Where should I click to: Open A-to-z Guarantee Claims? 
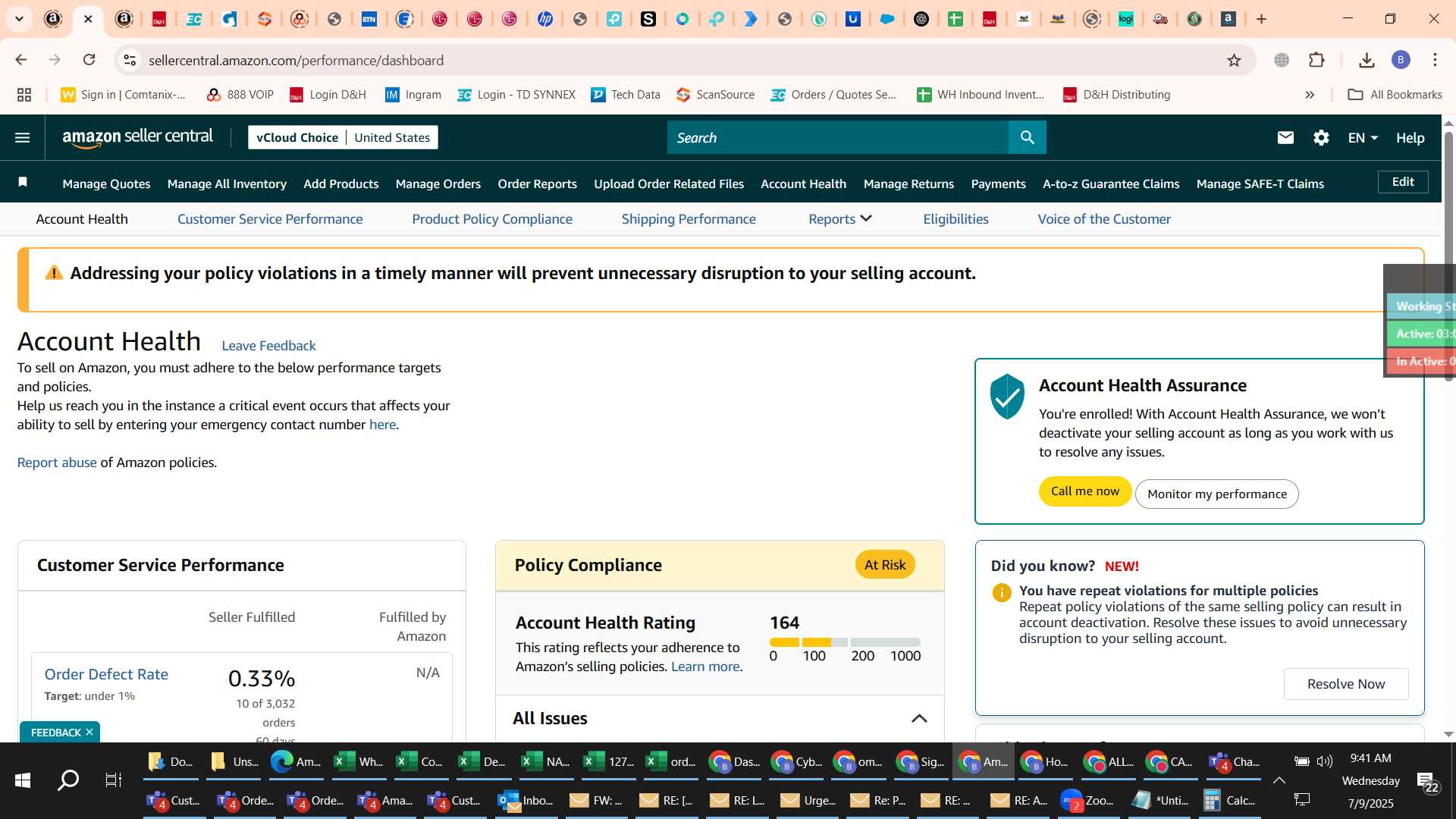(1111, 184)
